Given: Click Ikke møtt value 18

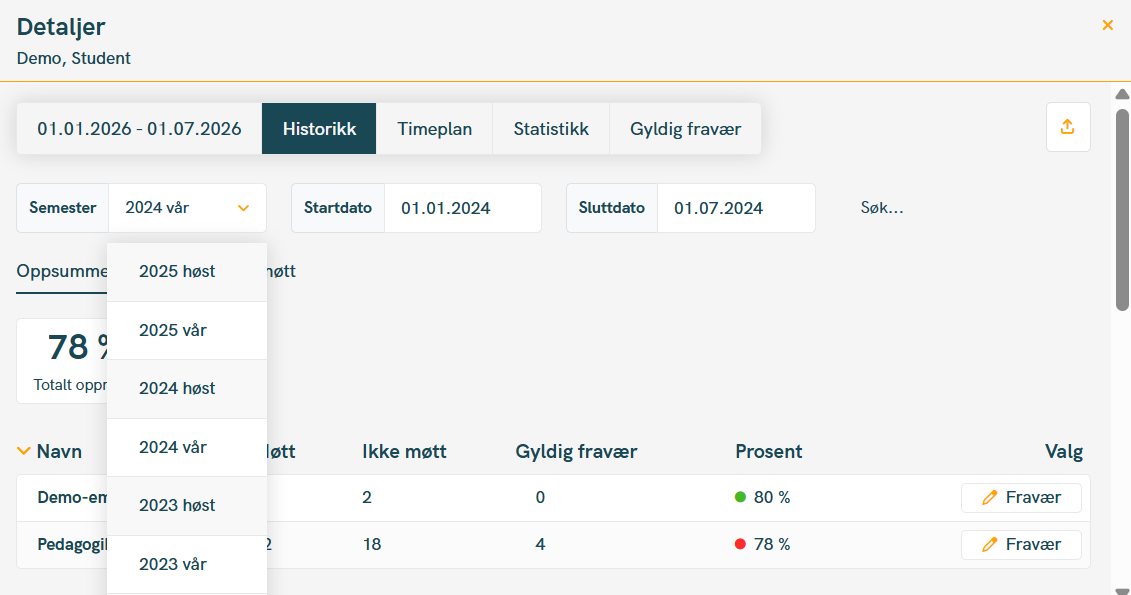Looking at the screenshot, I should (x=371, y=544).
